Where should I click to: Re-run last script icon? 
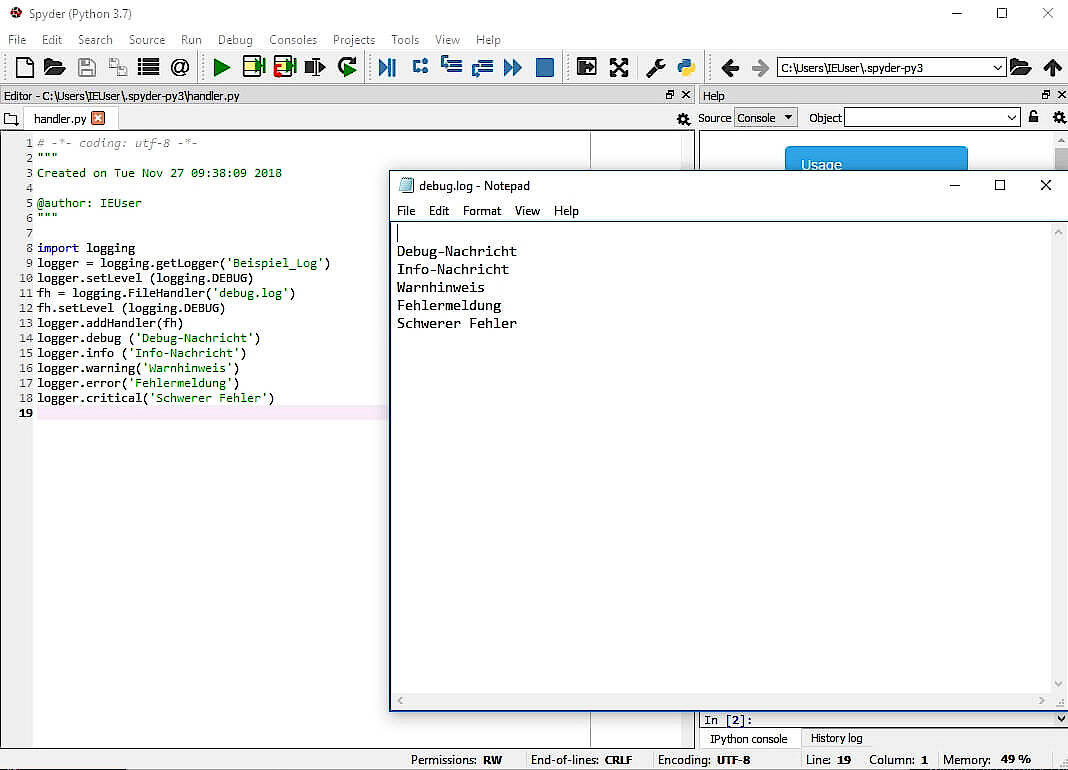347,67
